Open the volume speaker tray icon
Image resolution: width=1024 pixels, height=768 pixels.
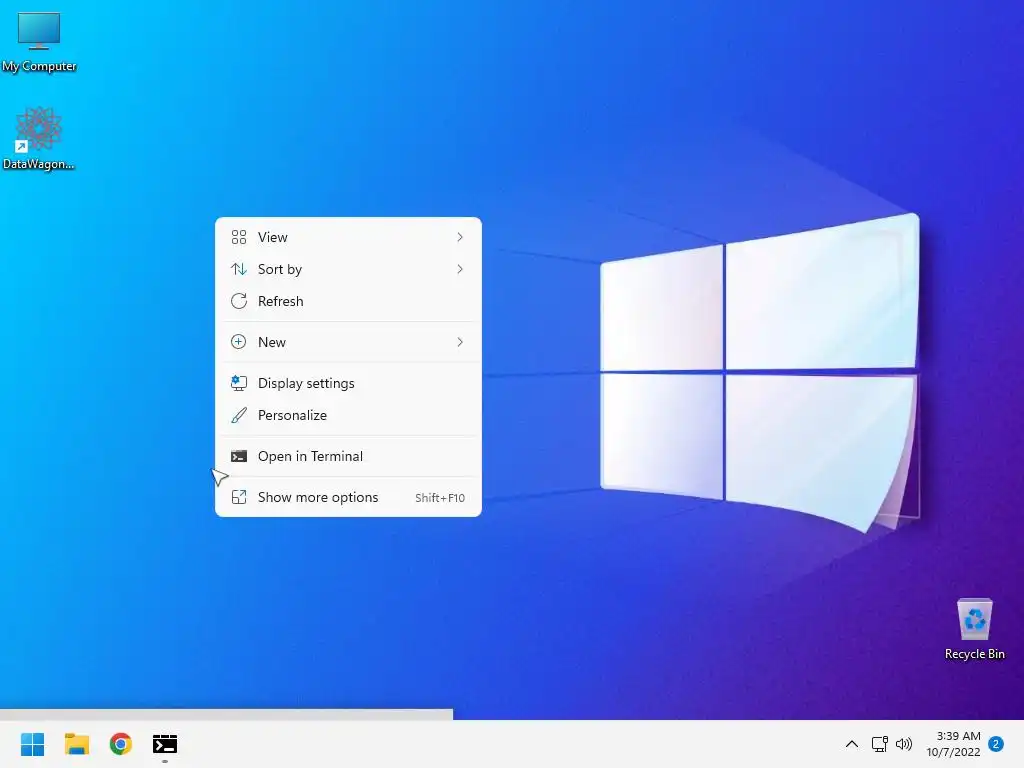904,744
